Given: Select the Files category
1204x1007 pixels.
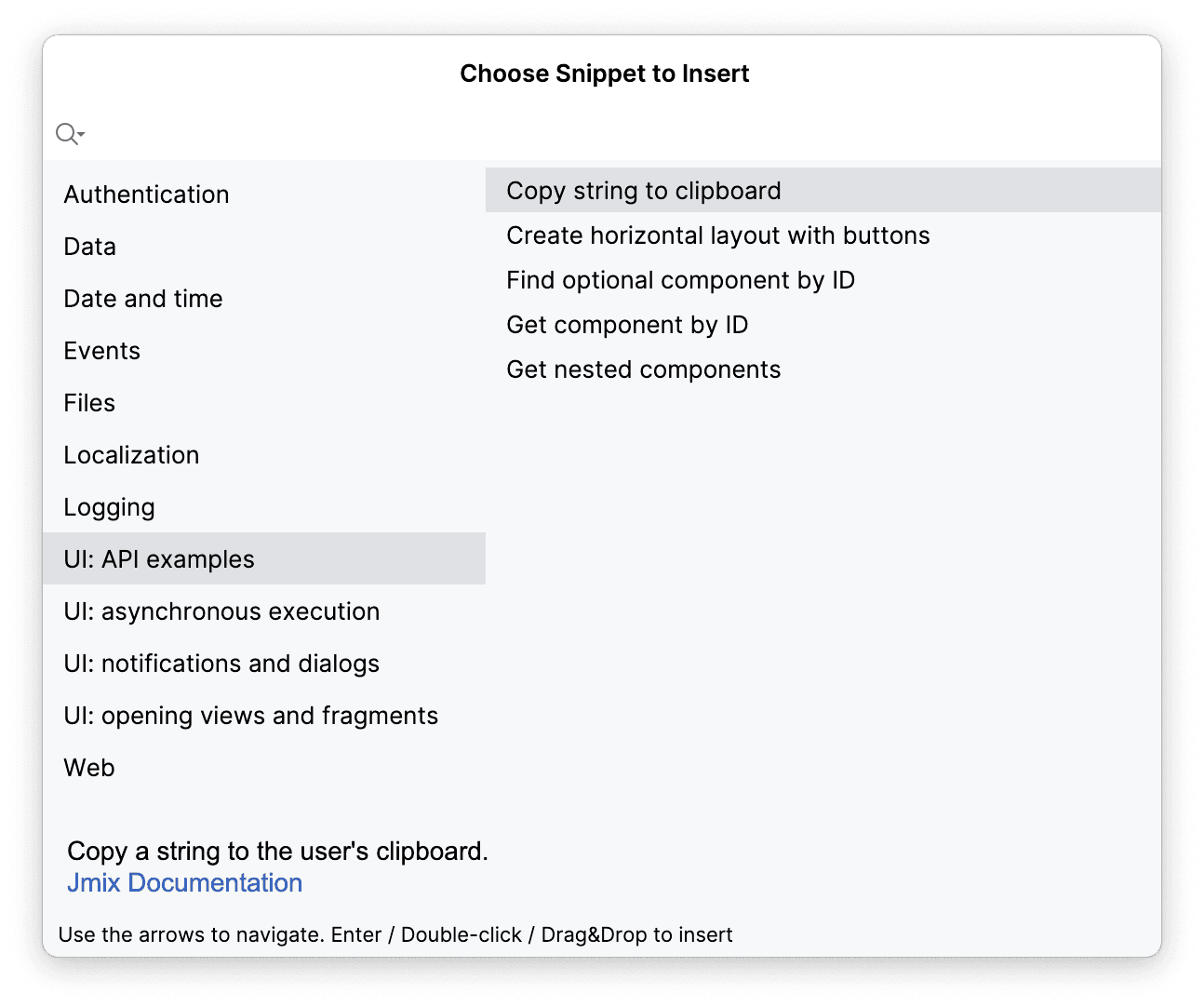Looking at the screenshot, I should point(90,403).
